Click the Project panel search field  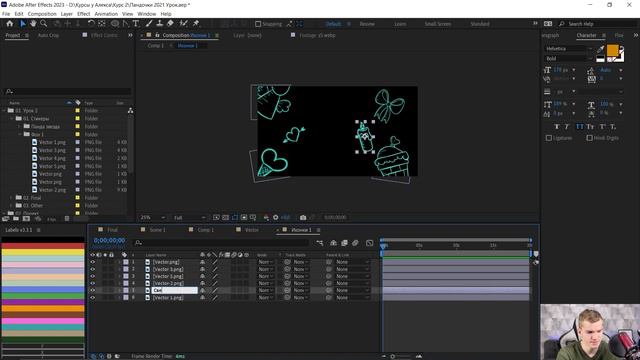[68, 92]
